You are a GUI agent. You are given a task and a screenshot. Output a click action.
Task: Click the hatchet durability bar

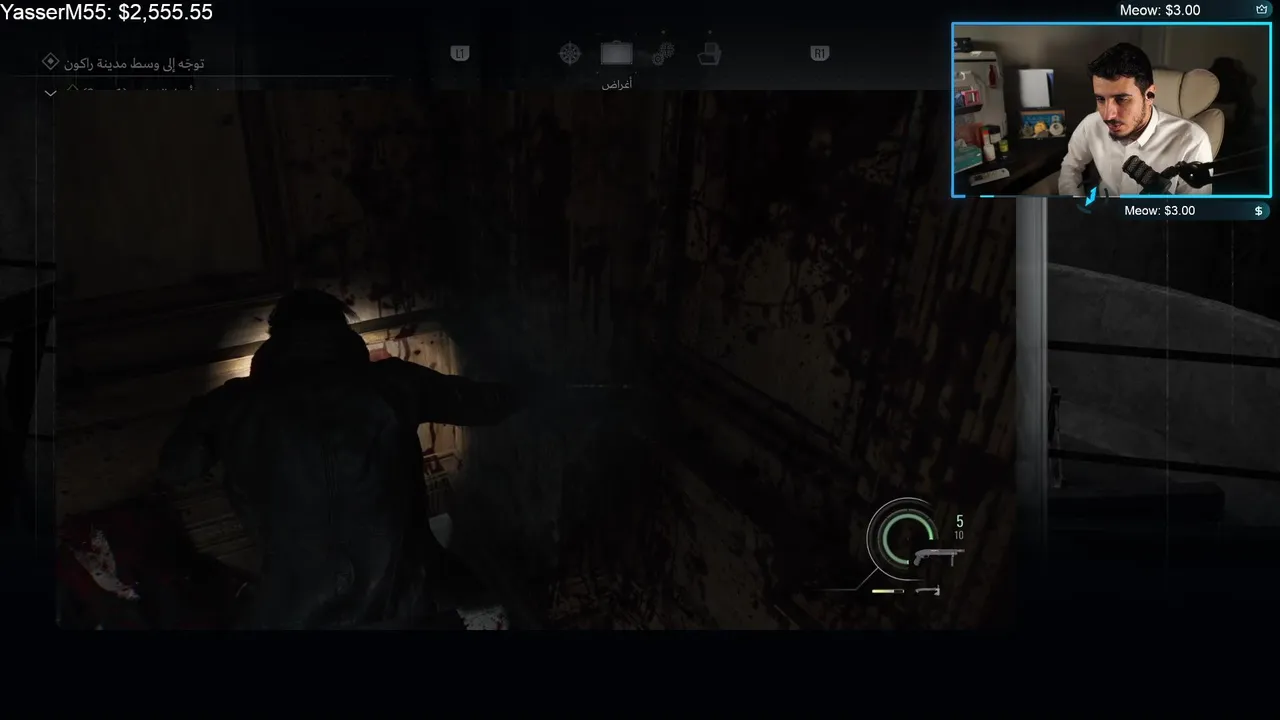[x=887, y=591]
